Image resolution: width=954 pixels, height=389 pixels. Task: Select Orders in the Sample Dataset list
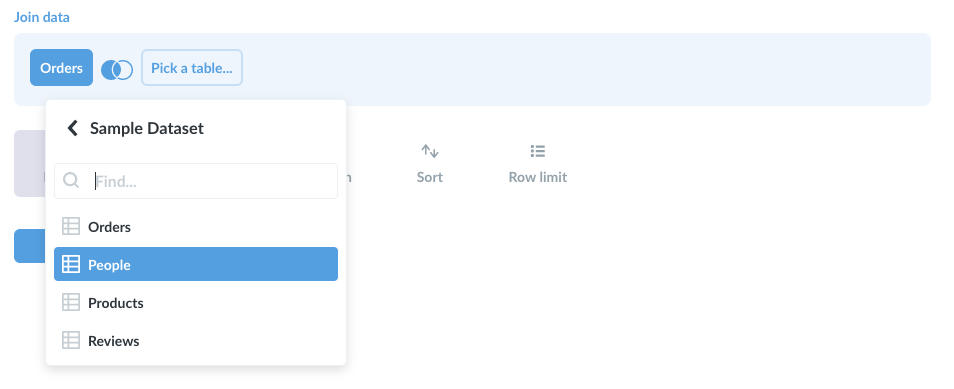pos(196,226)
